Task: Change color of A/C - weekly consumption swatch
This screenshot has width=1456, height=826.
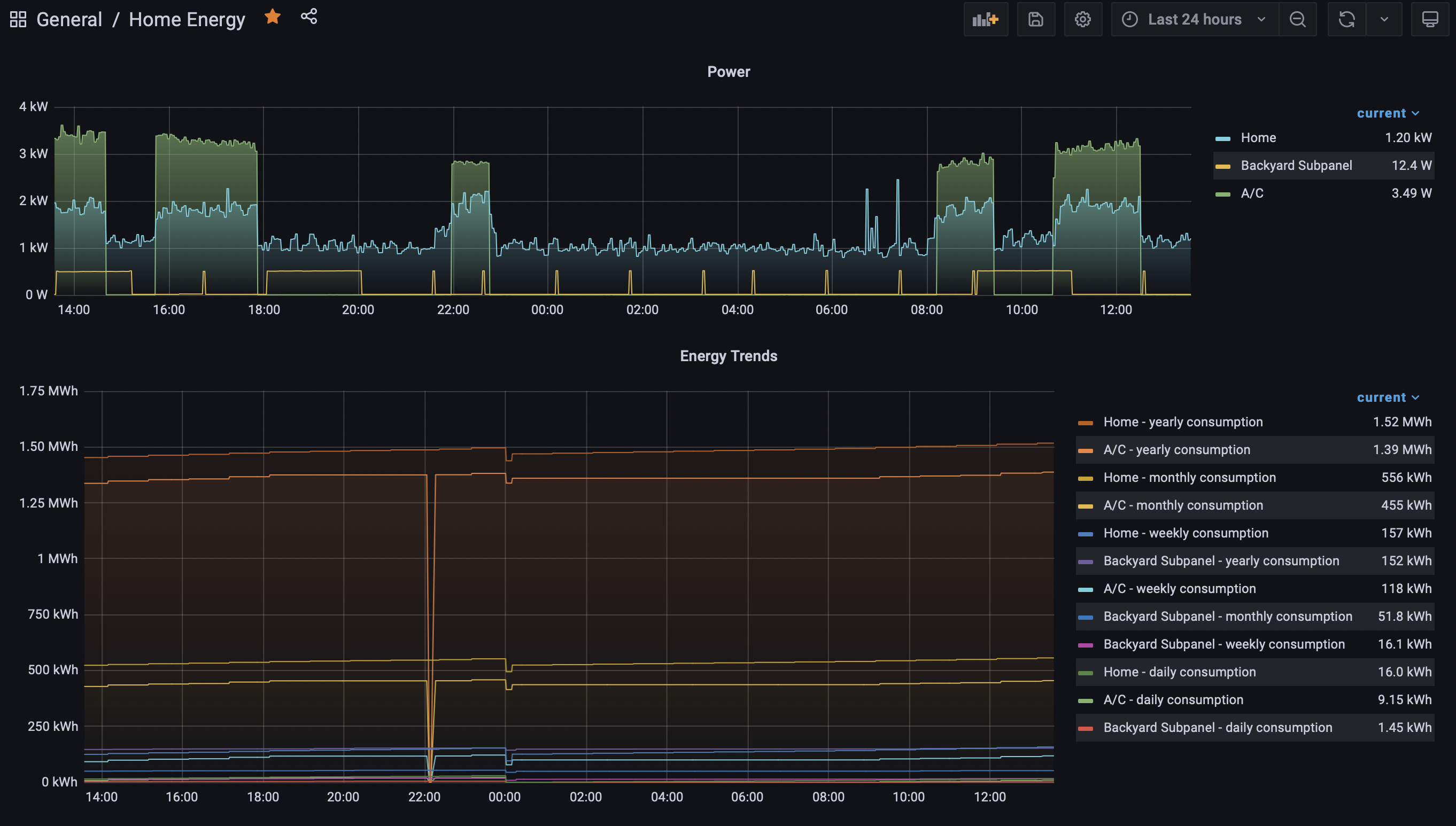Action: [1085, 590]
